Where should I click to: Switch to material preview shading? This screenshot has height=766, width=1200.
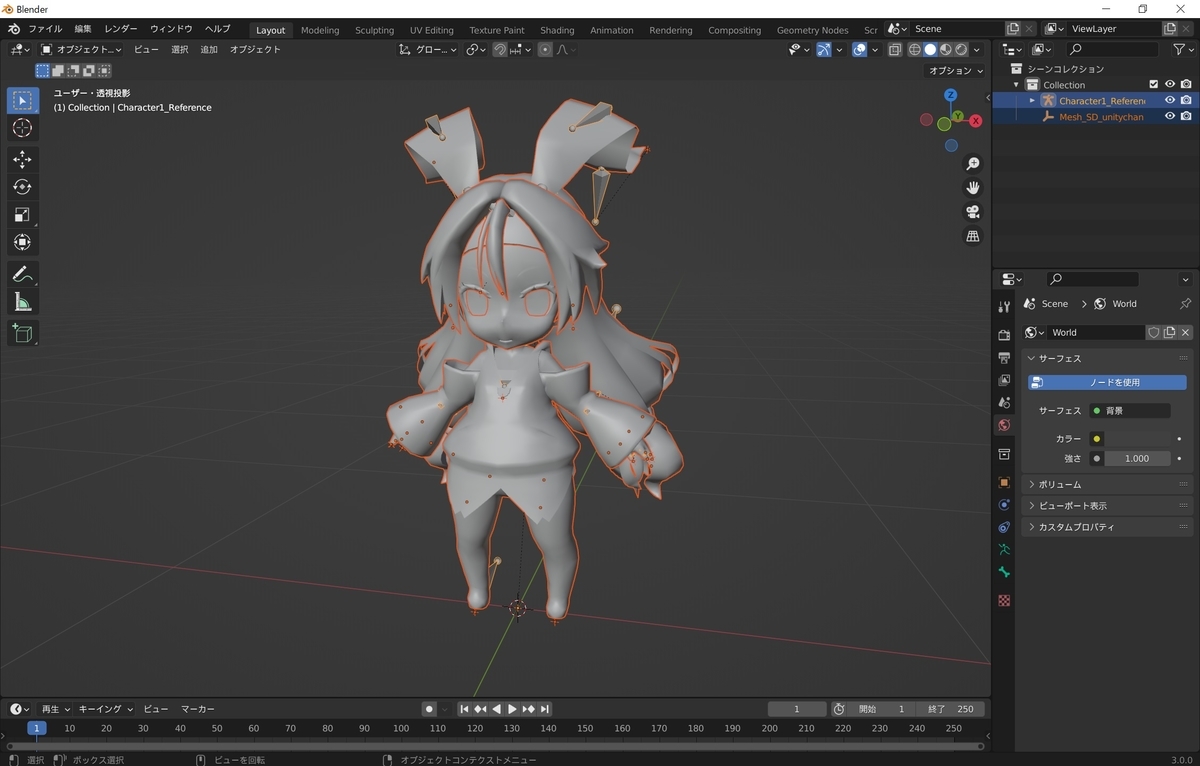click(x=946, y=49)
